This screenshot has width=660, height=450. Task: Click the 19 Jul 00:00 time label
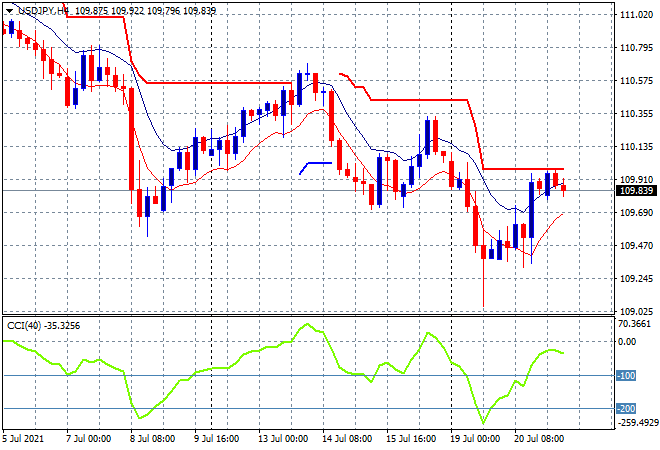tap(475, 439)
